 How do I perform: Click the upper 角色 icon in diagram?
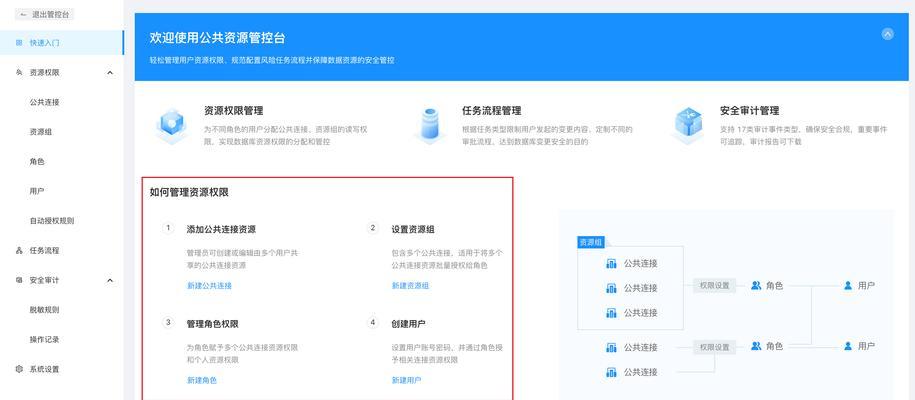click(756, 286)
